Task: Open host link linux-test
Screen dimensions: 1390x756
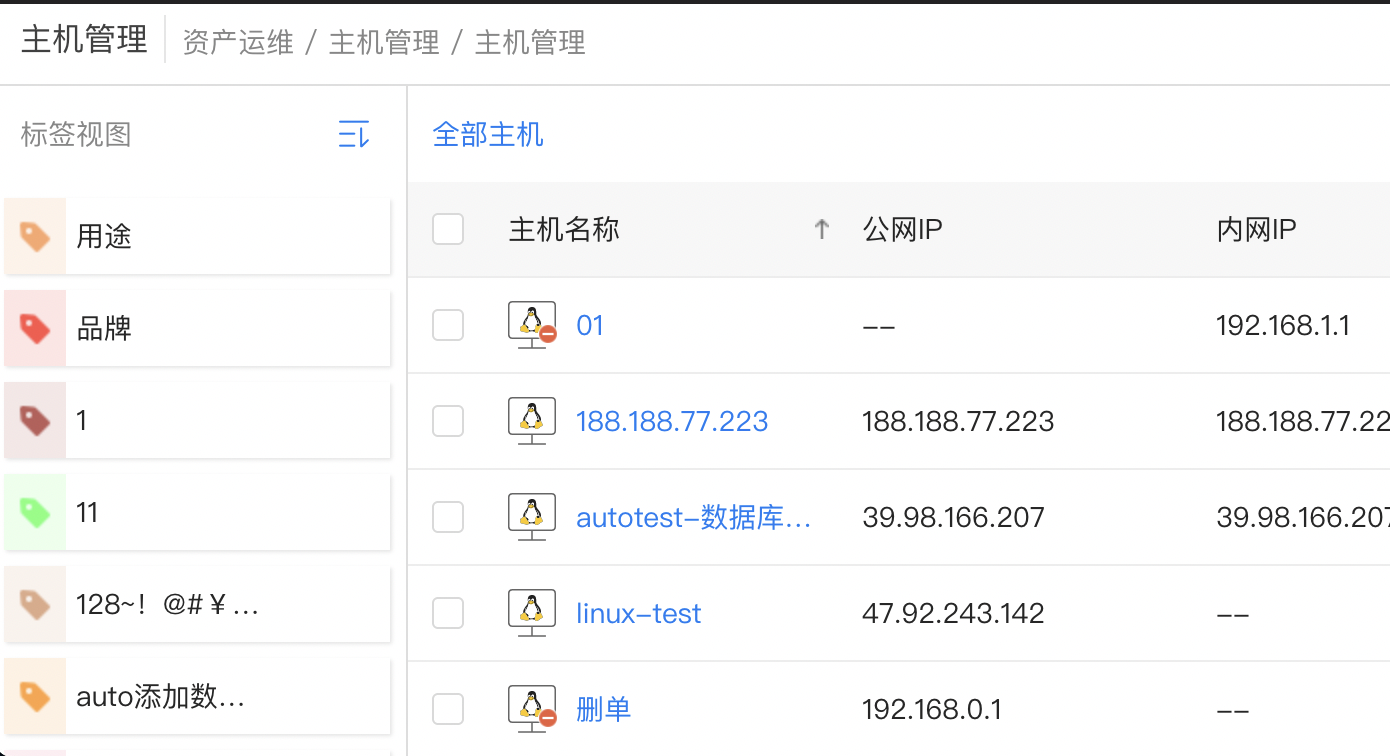Action: coord(639,613)
